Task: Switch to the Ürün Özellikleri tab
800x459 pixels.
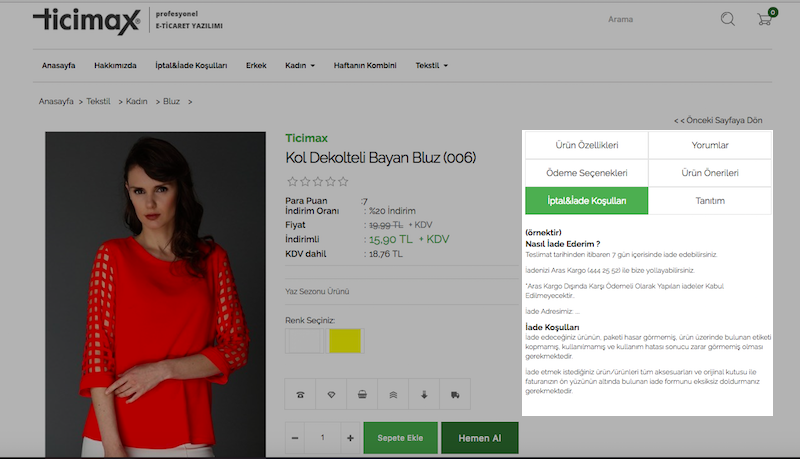Action: point(587,146)
